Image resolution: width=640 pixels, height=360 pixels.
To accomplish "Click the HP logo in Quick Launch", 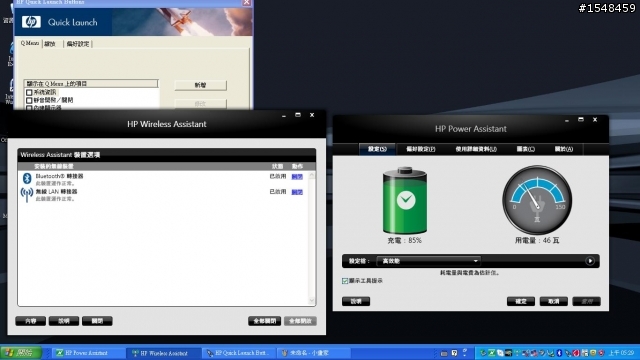I will click(31, 22).
